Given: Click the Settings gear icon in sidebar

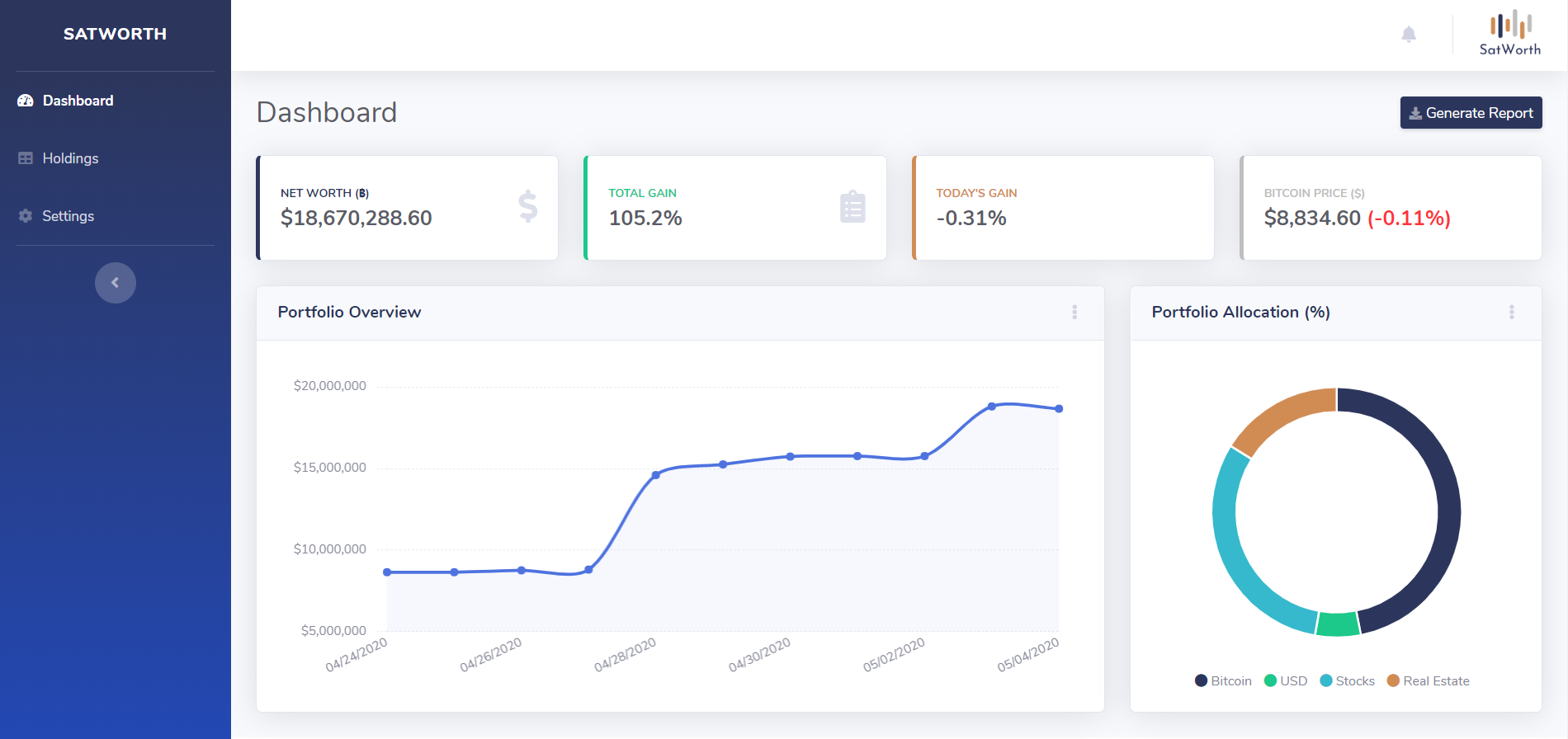Looking at the screenshot, I should point(26,216).
